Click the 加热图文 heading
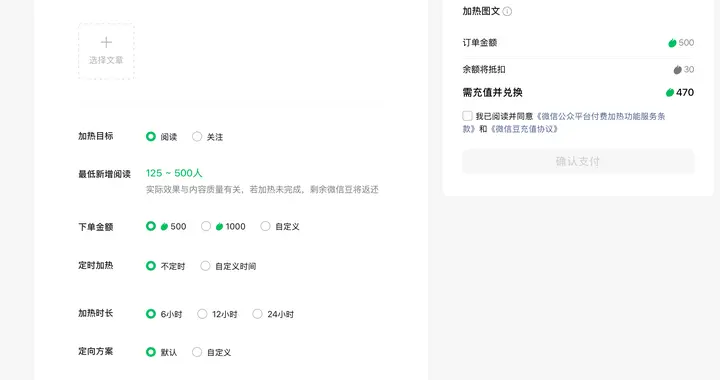Viewport: 720px width, 380px height. coord(481,11)
